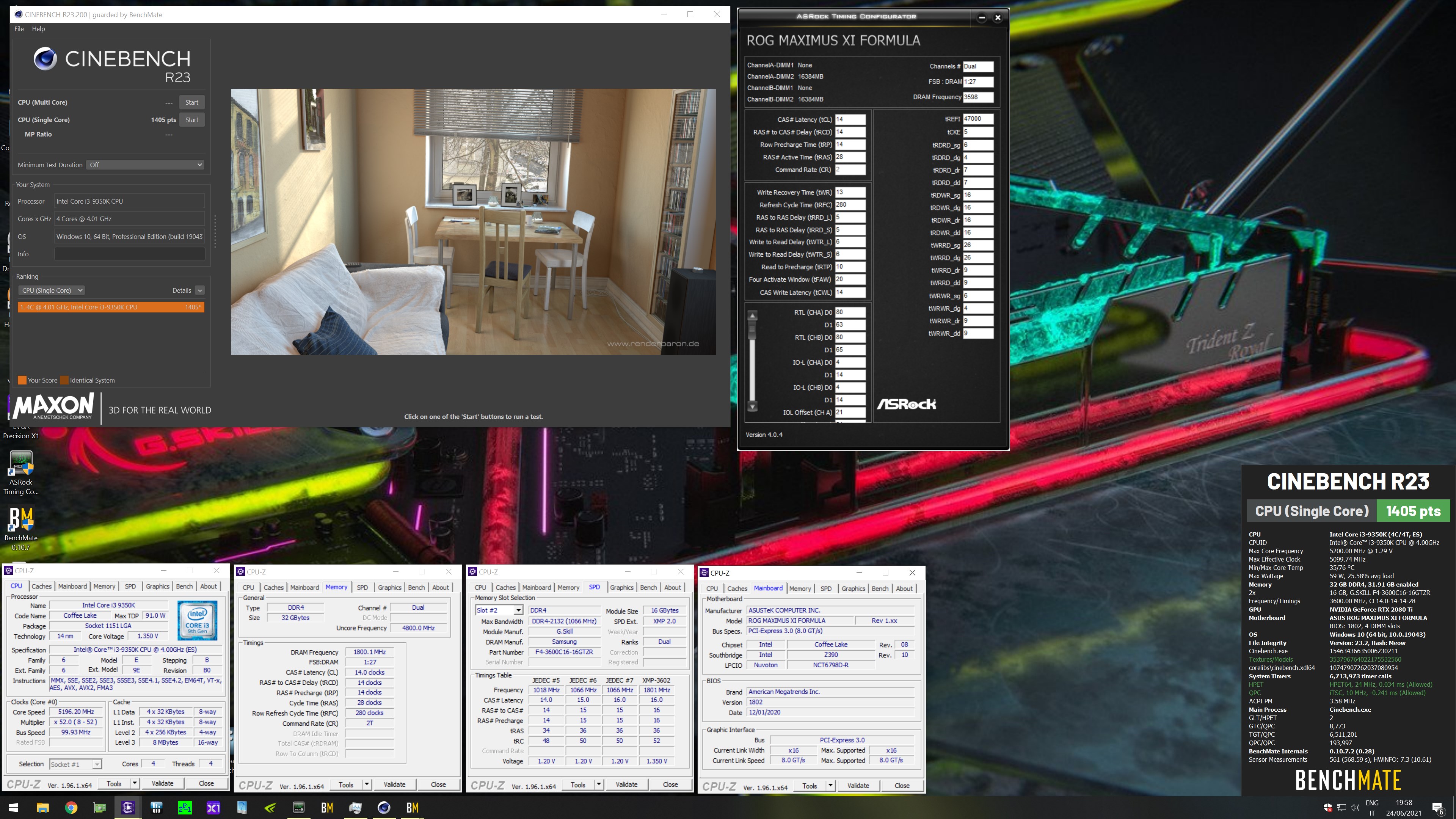
Task: Click the blue gauge taskbar icon
Action: 242,808
